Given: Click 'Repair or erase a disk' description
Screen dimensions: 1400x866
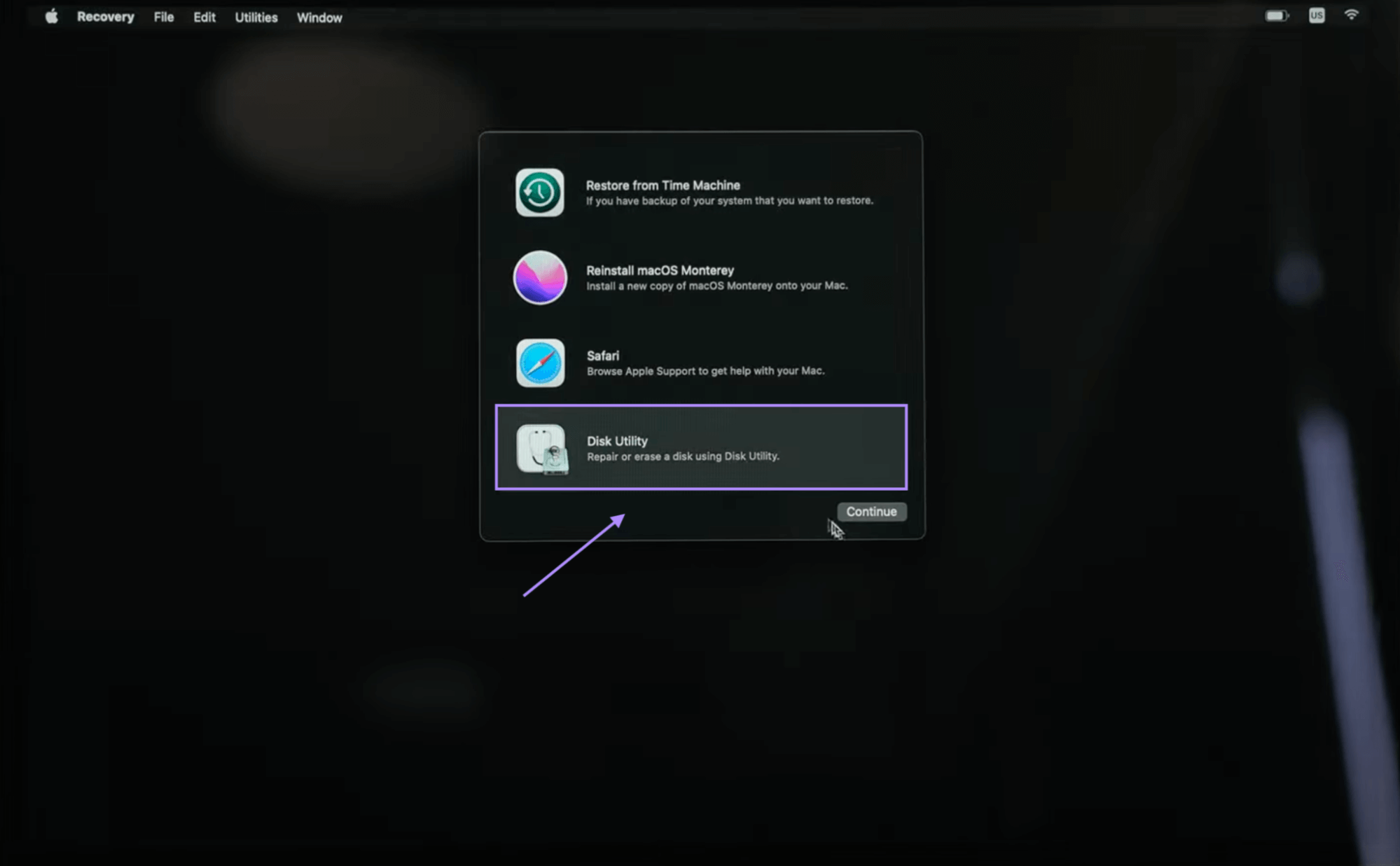Looking at the screenshot, I should pyautogui.click(x=683, y=456).
